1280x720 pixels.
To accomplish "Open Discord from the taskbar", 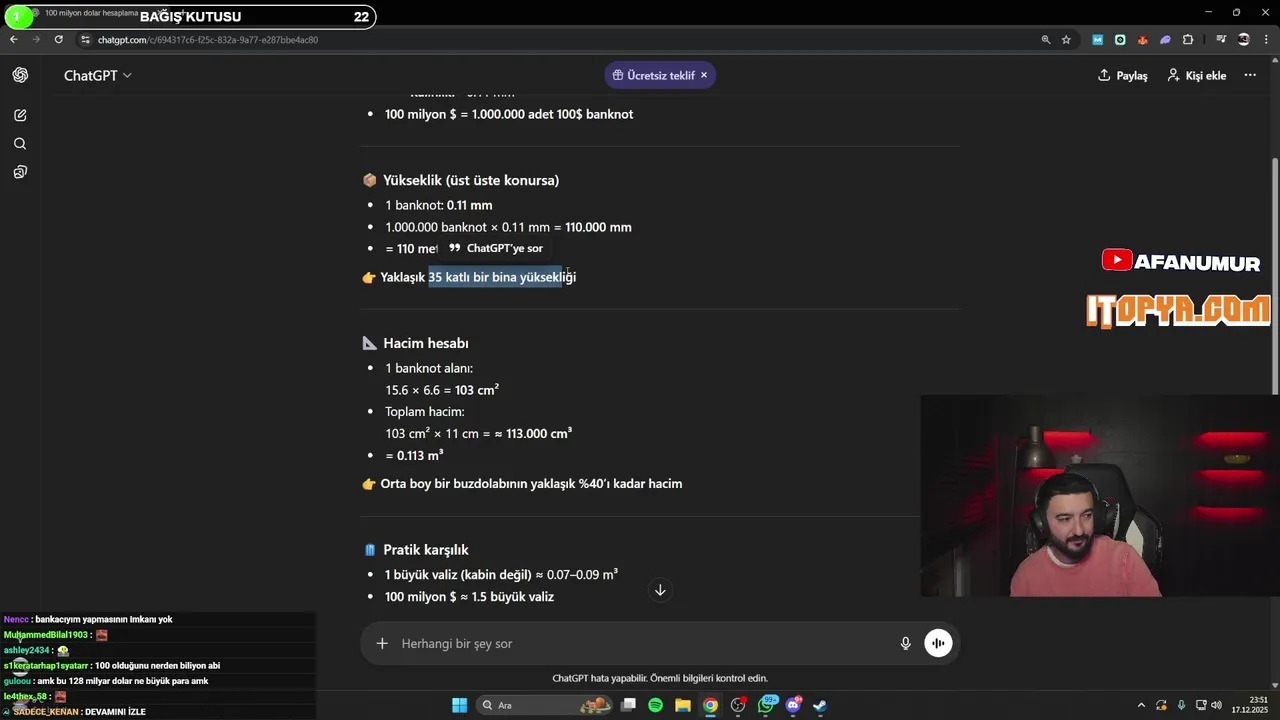I will pyautogui.click(x=794, y=705).
